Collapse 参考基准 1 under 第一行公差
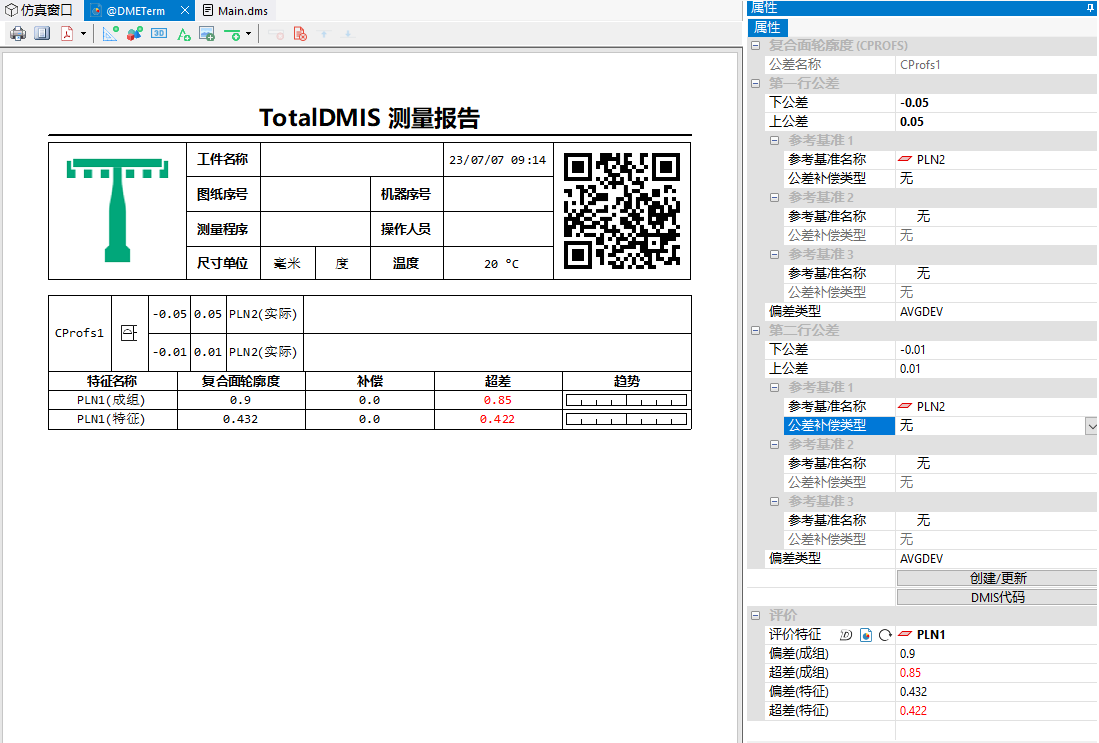1099x743 pixels. (x=774, y=140)
